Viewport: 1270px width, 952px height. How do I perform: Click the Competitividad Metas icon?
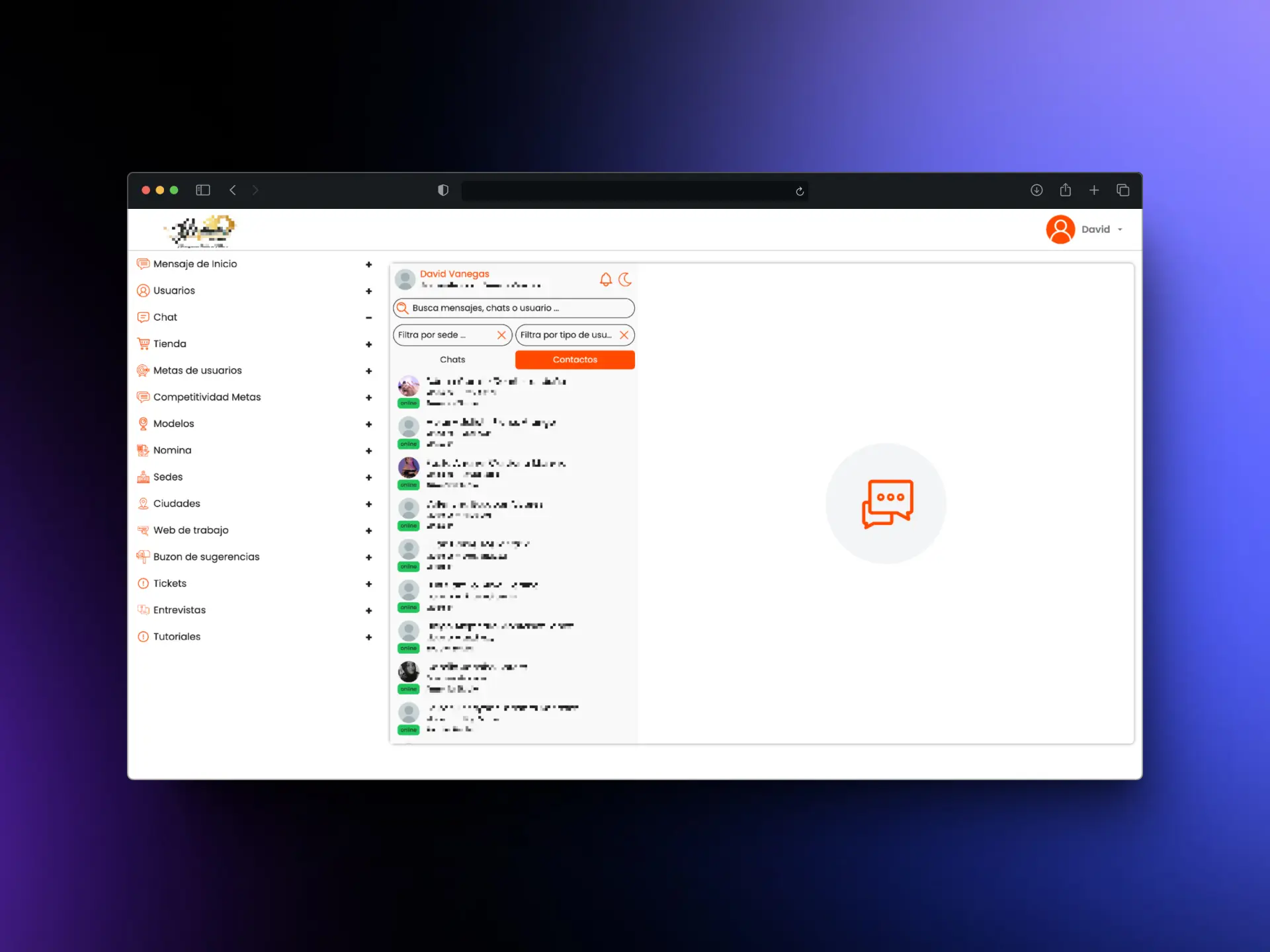pyautogui.click(x=143, y=397)
